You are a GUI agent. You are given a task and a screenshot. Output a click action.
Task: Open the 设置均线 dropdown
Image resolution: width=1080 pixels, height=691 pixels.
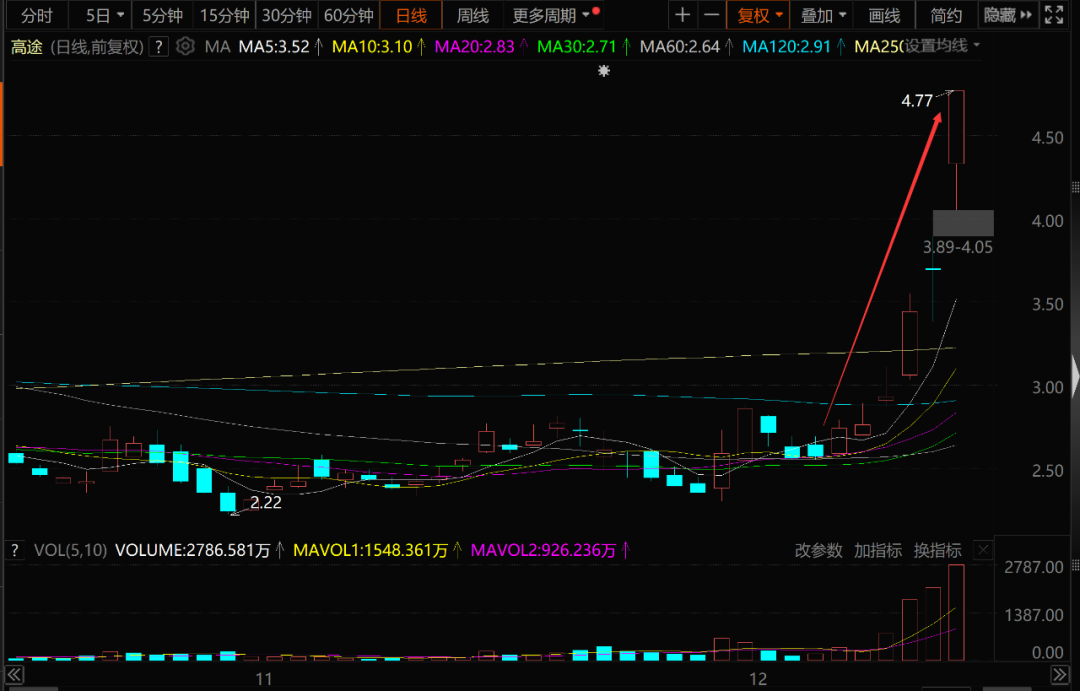click(942, 46)
